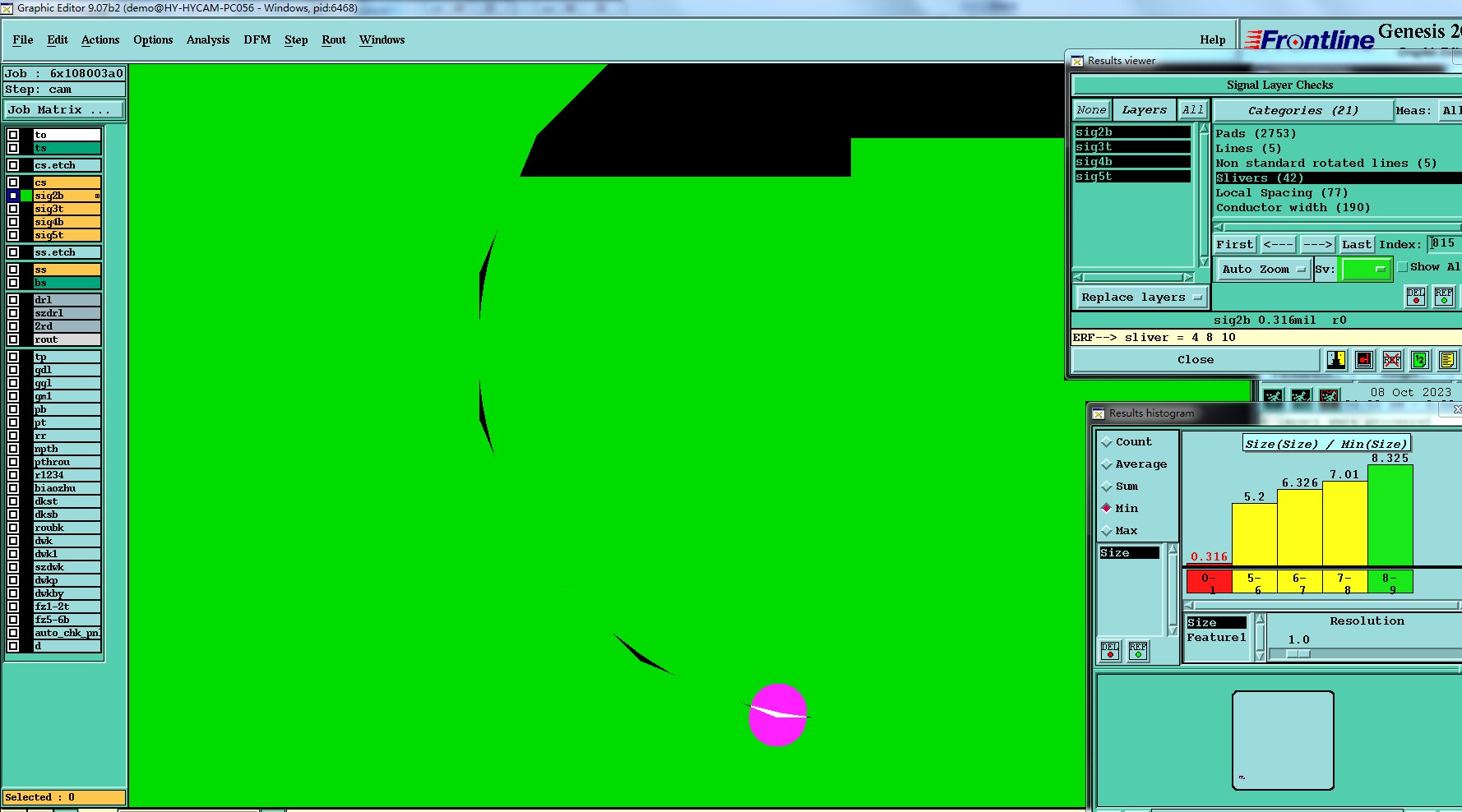Image resolution: width=1462 pixels, height=812 pixels.
Task: Select the Slivers (42) category
Action: [x=1337, y=178]
